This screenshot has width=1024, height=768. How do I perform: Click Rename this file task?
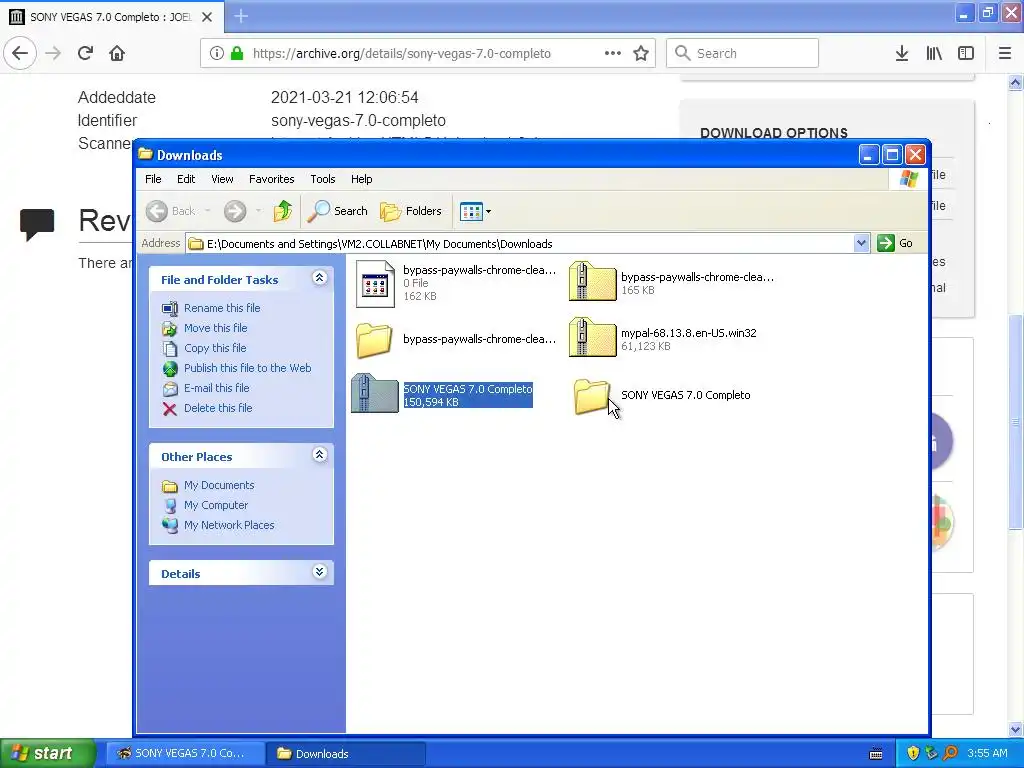coord(221,308)
